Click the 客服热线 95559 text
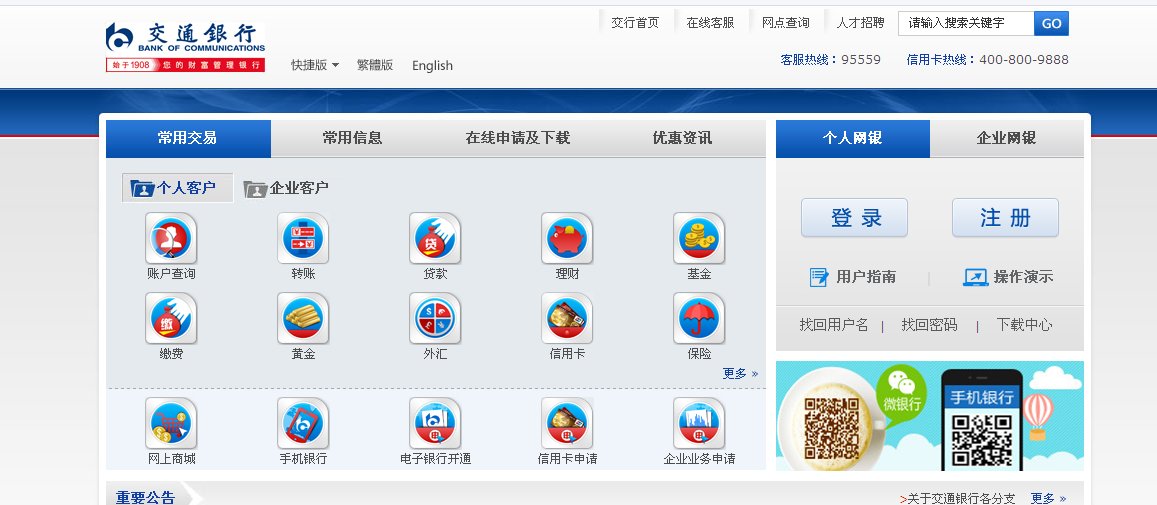The height and width of the screenshot is (505, 1157). tap(831, 60)
